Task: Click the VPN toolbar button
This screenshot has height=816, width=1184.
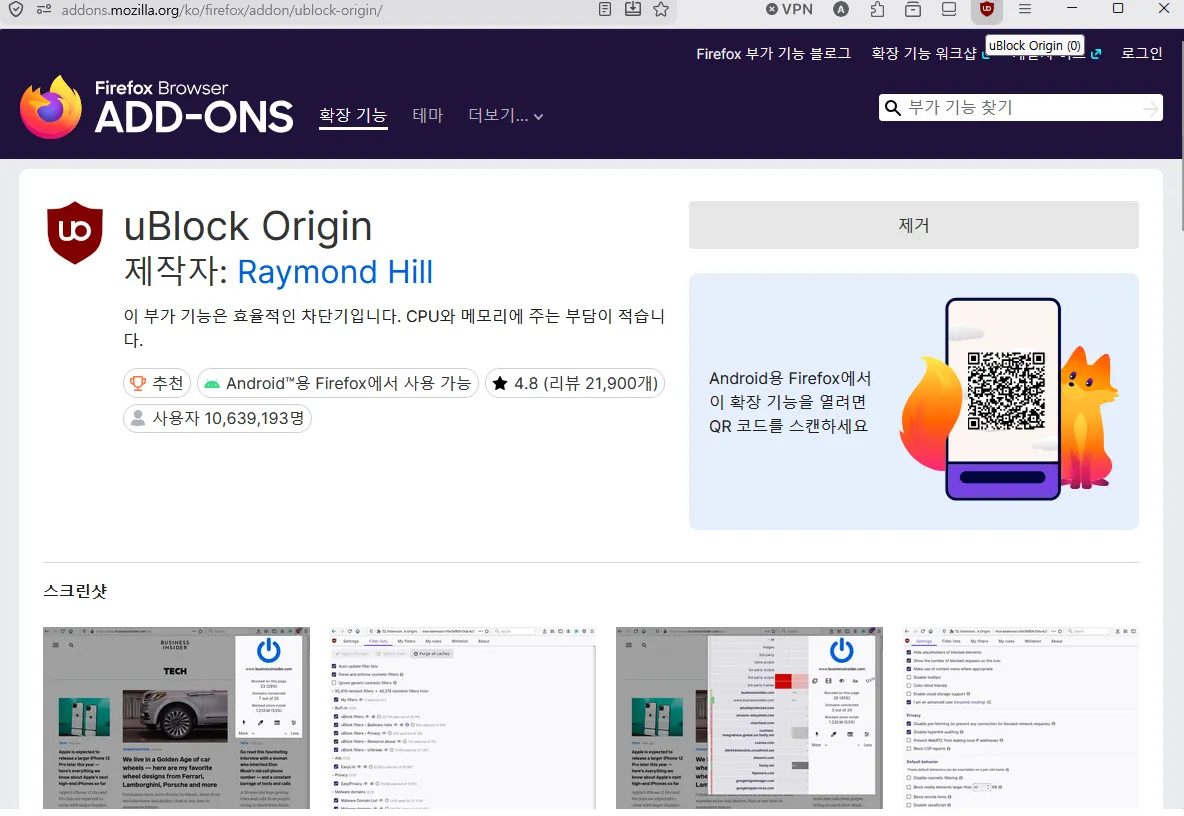Action: tap(789, 9)
